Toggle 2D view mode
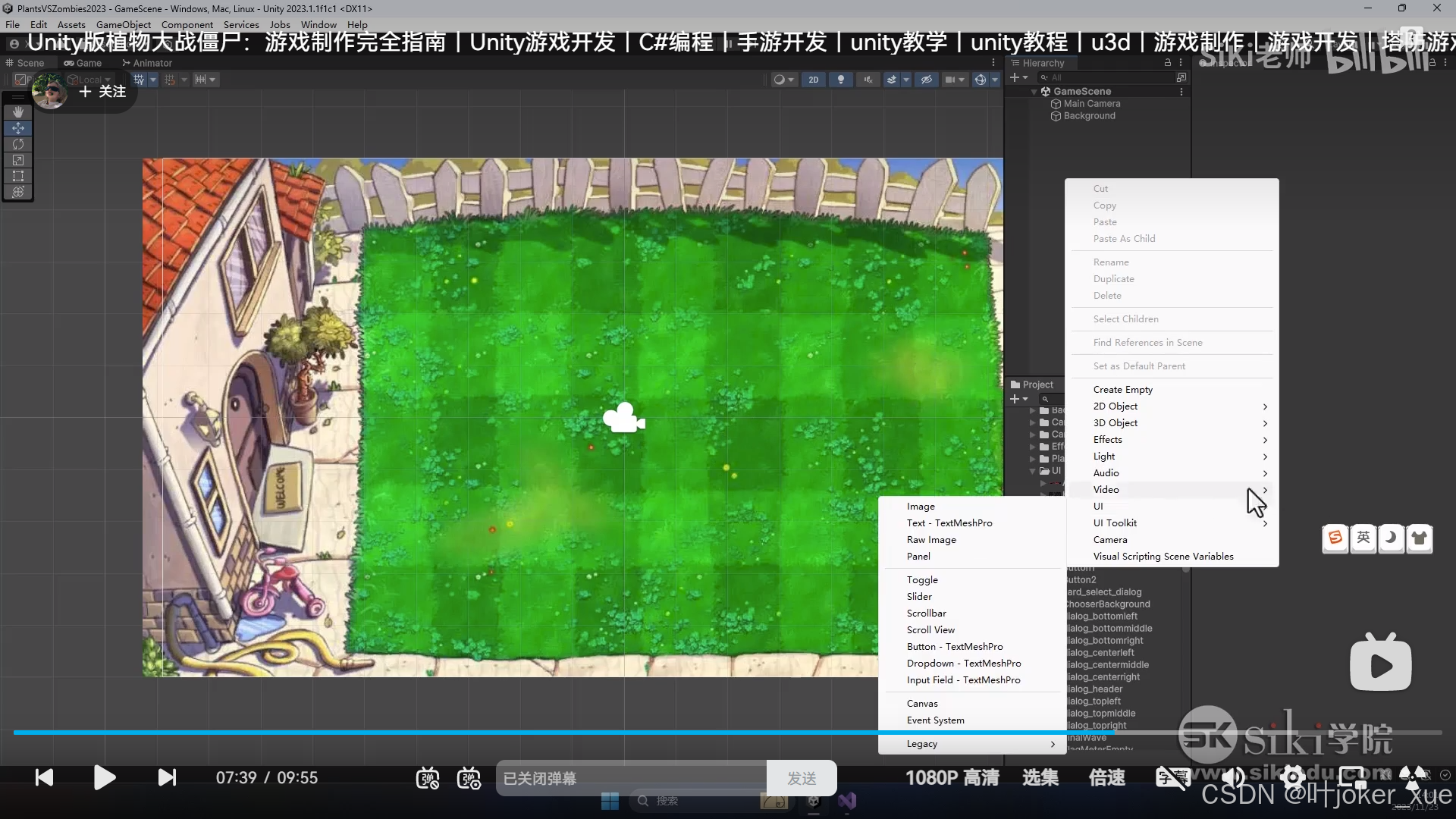 click(x=814, y=80)
